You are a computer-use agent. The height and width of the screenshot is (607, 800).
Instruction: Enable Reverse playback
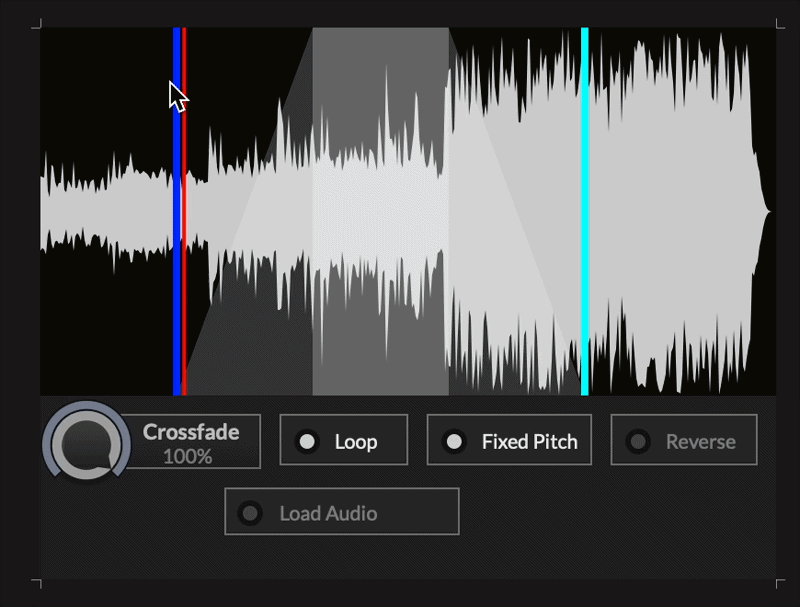(683, 440)
